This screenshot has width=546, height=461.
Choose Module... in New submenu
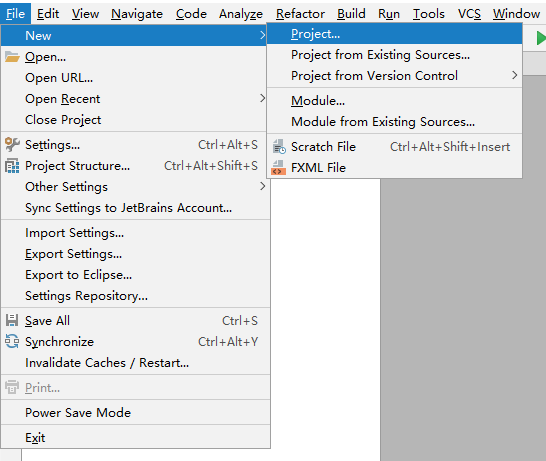395,101
